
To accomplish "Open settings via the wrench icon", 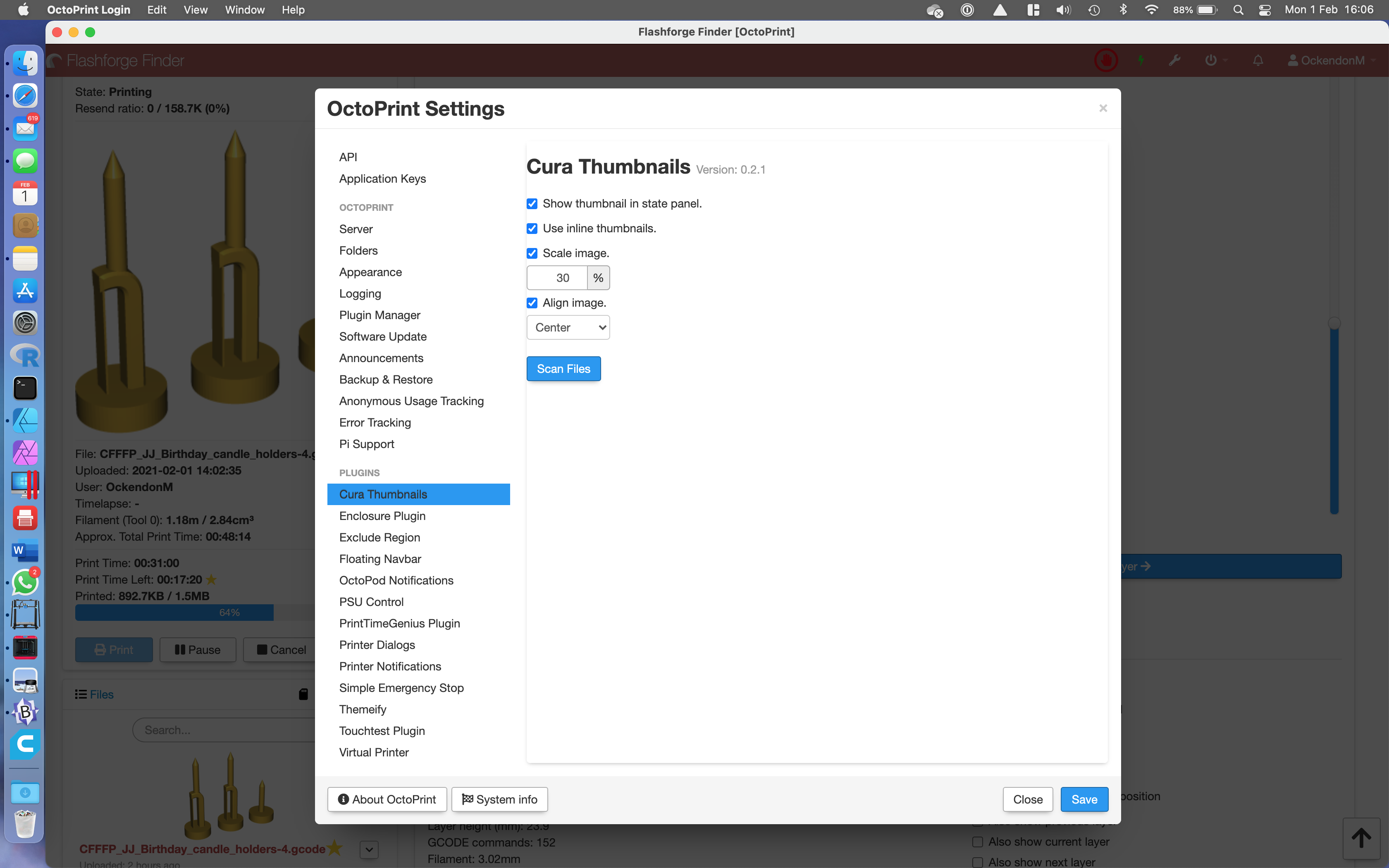I will (x=1175, y=60).
